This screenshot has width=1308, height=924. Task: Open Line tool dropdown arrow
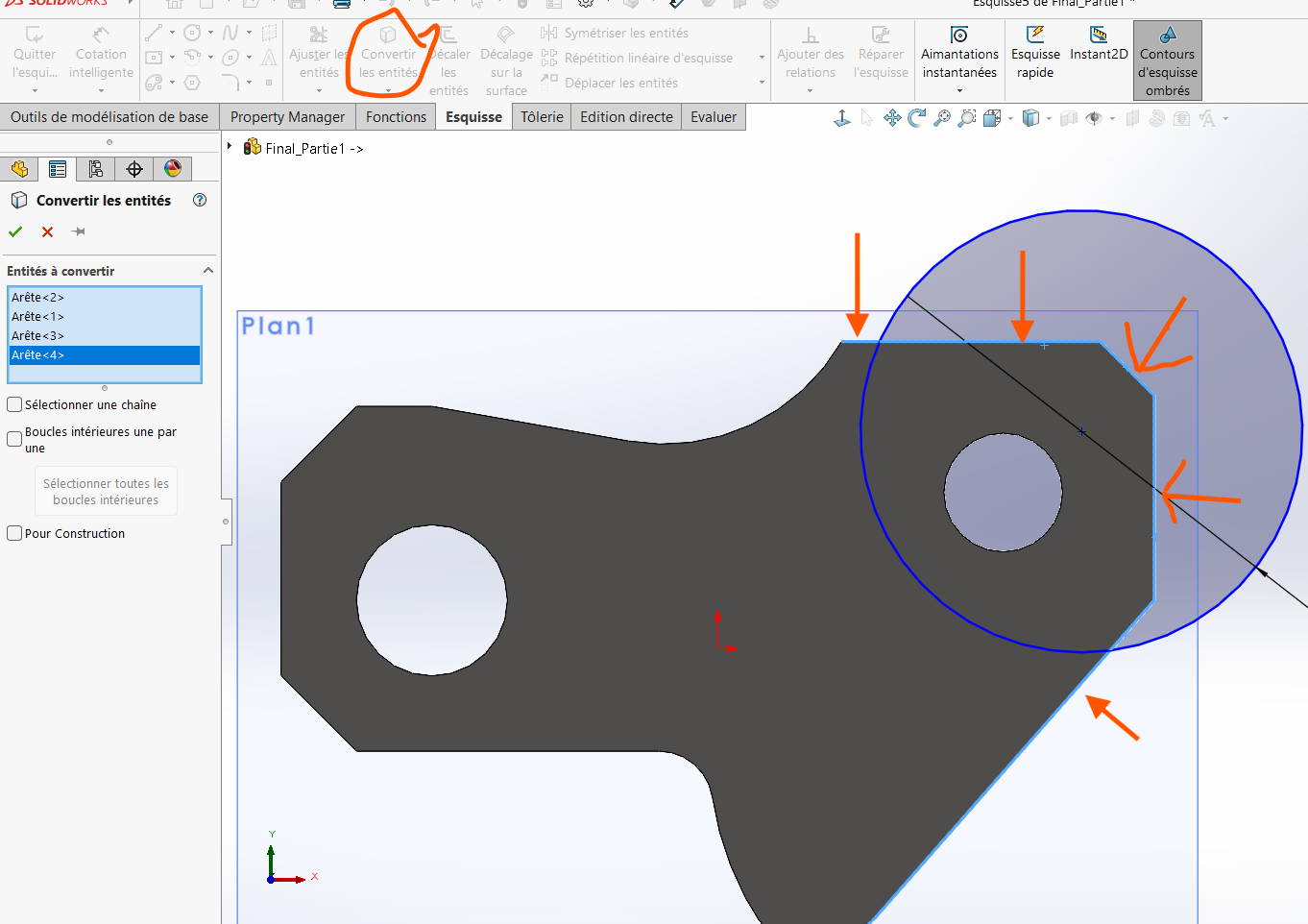[x=172, y=33]
